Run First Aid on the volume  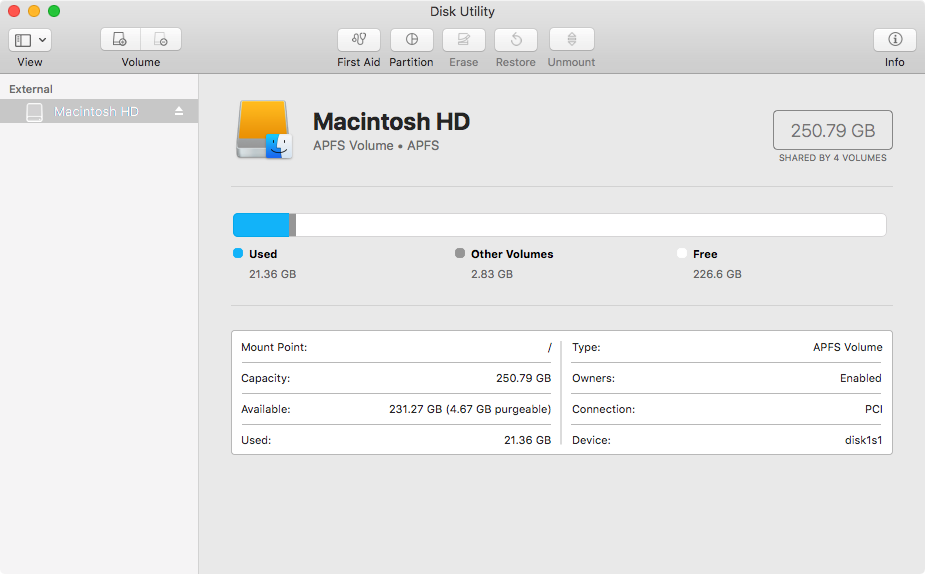(x=359, y=40)
